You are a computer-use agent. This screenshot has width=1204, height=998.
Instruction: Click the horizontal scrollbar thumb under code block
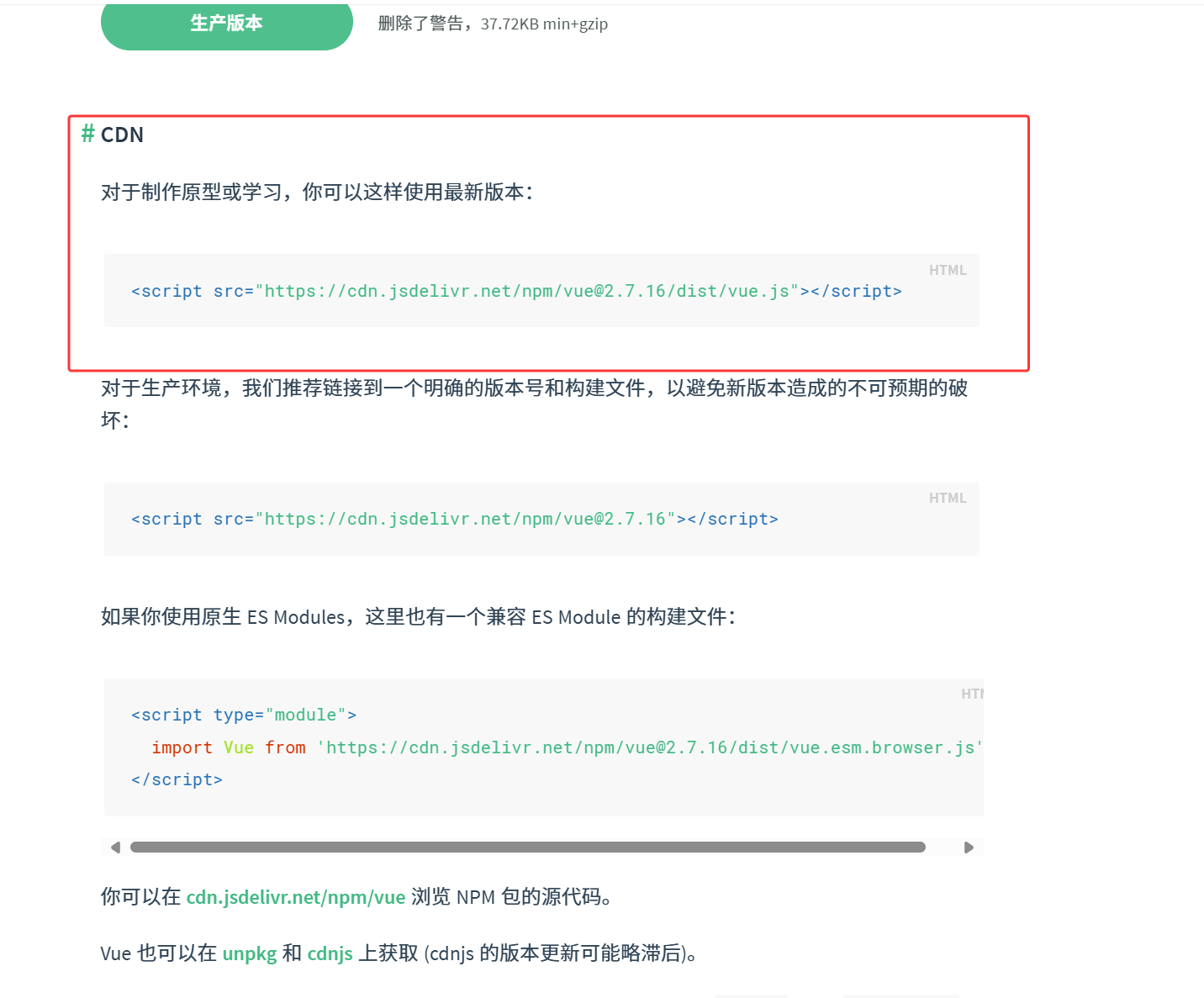(x=528, y=848)
